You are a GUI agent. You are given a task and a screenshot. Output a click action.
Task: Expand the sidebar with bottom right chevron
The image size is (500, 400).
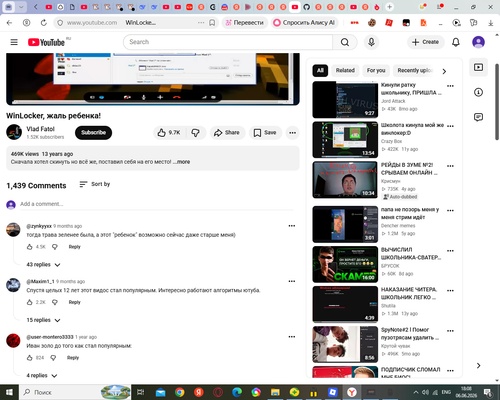[x=478, y=366]
